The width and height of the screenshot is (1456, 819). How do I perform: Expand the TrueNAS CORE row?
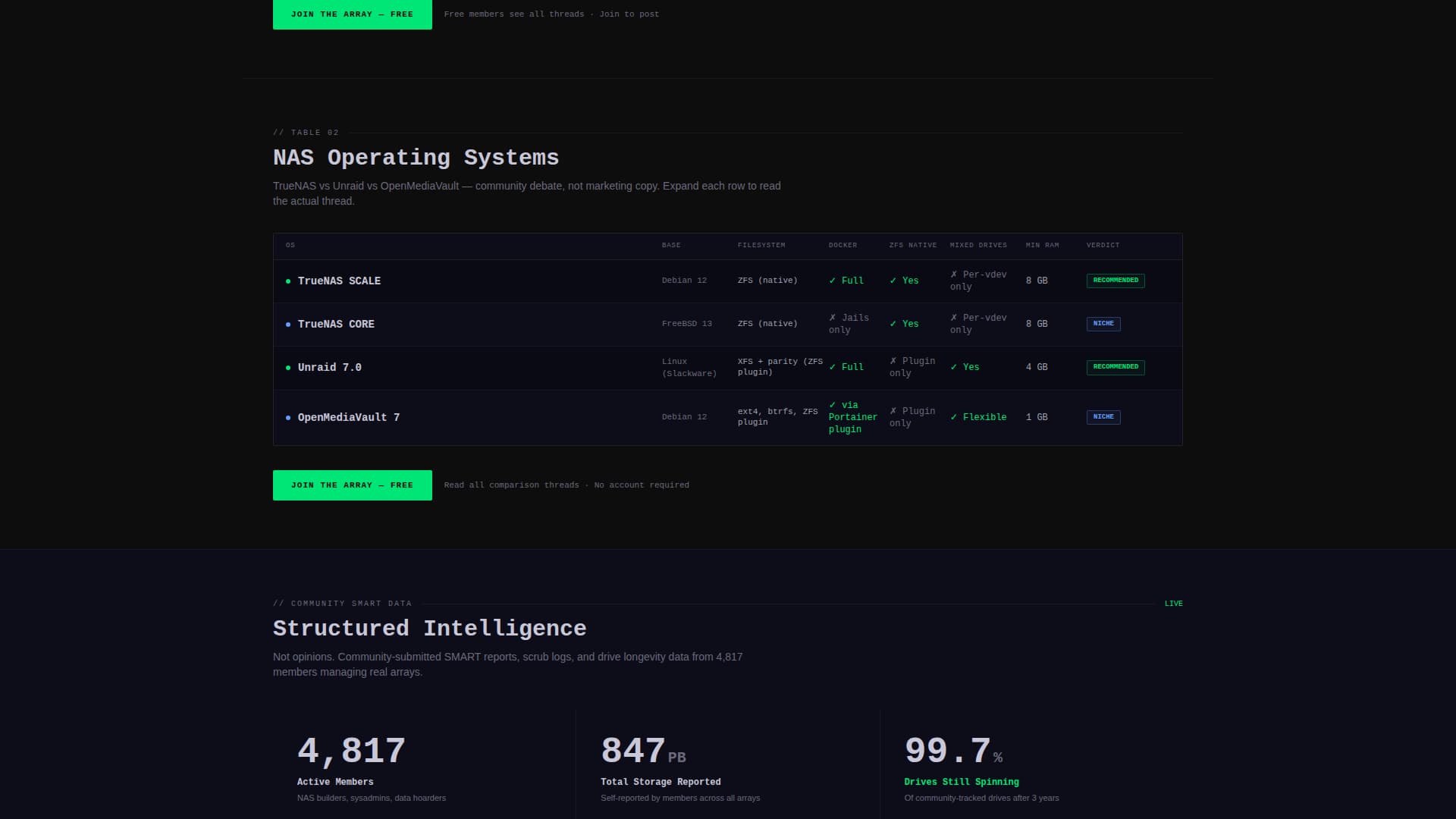coord(727,325)
